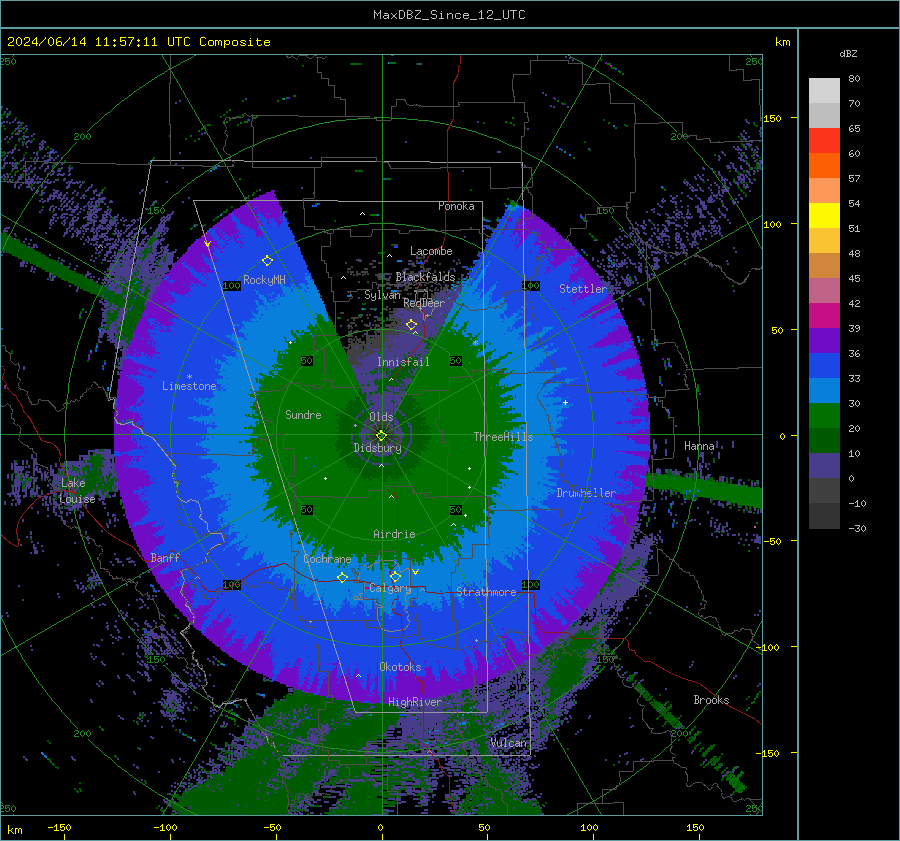900x841 pixels.
Task: Pick the orange swatch between 60 and 57 dBZ
Action: (824, 166)
